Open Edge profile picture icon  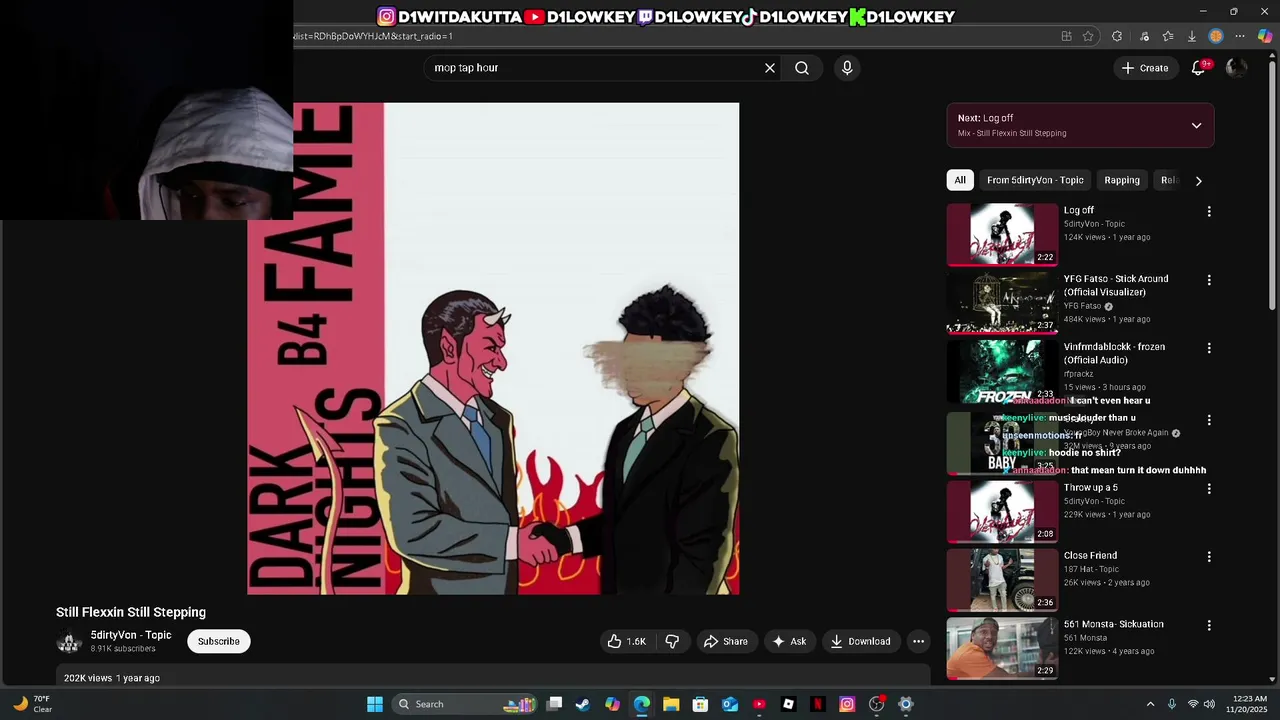[1216, 36]
